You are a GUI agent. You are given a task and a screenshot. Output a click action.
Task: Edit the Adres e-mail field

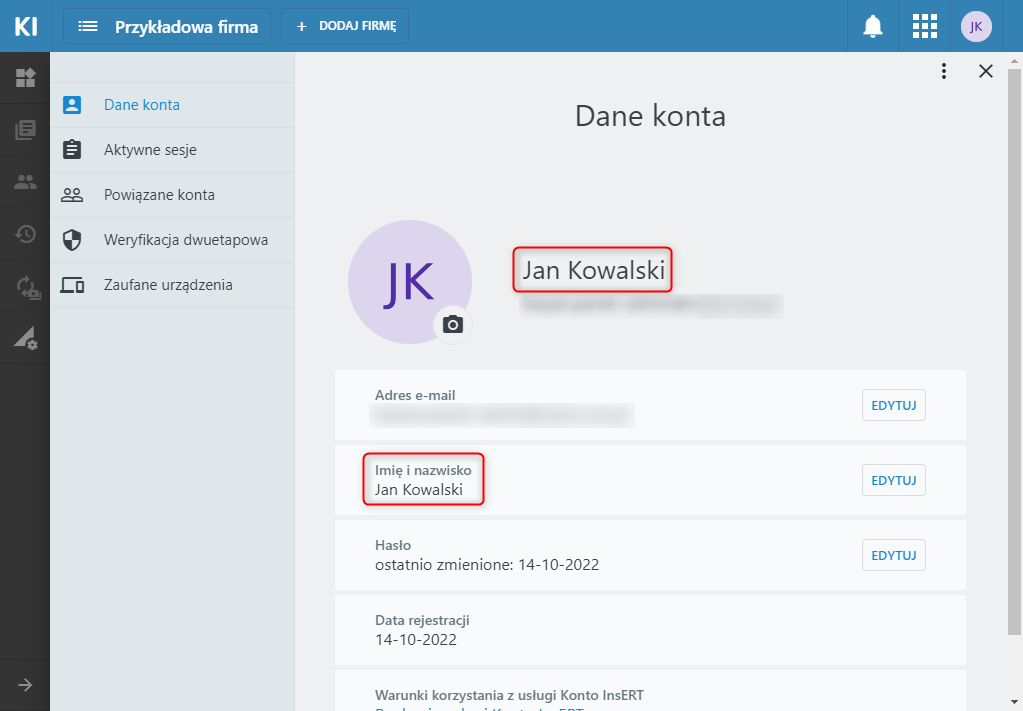point(893,405)
